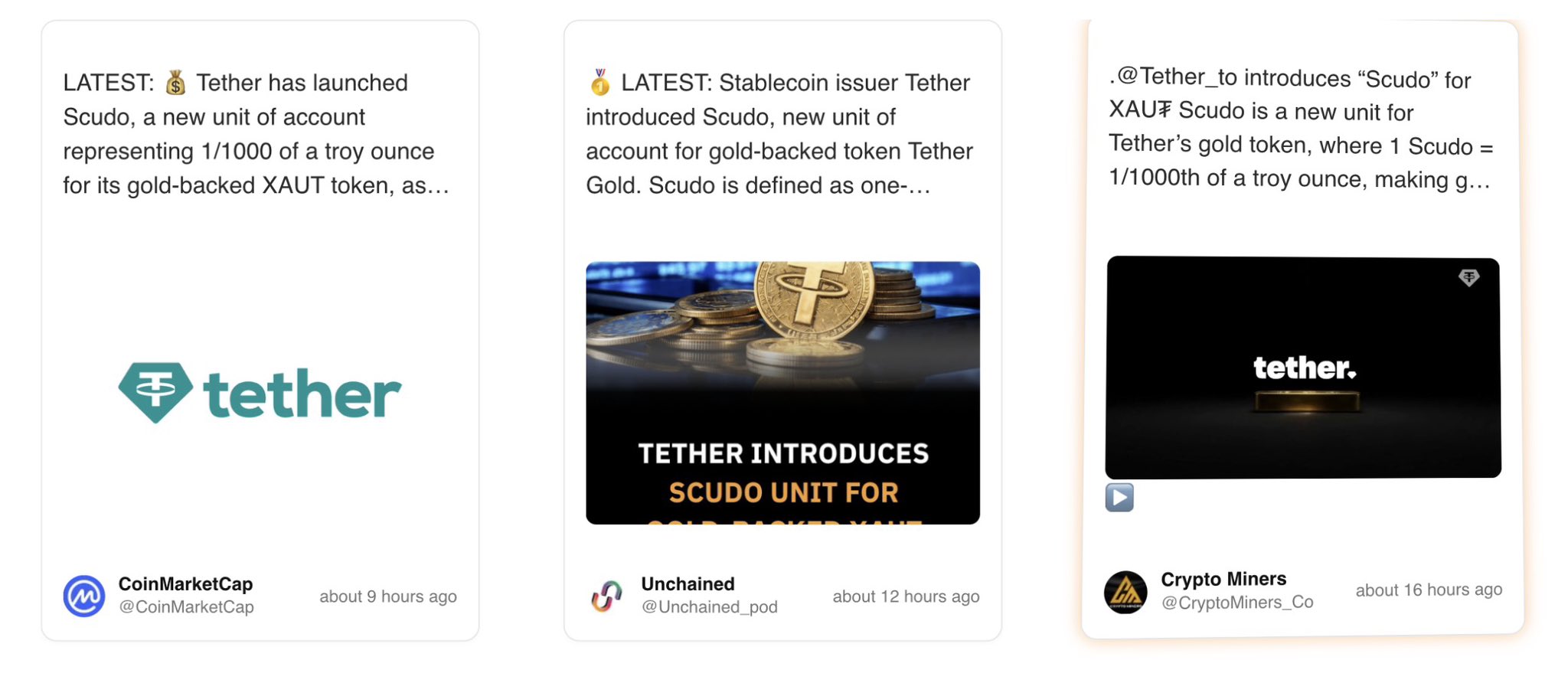The height and width of the screenshot is (683, 1568).
Task: Click the "about 12 hours ago" timestamp
Action: click(x=906, y=596)
